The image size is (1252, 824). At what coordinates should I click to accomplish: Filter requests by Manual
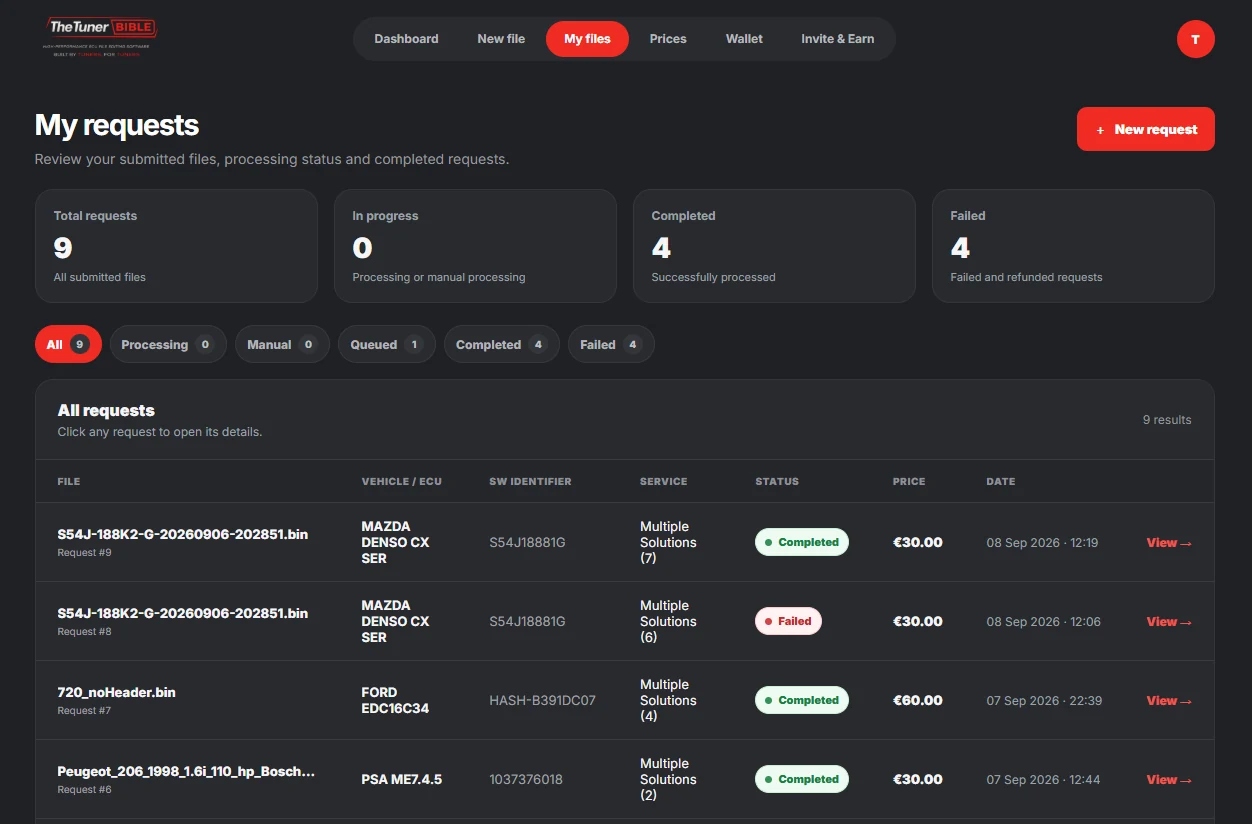282,344
